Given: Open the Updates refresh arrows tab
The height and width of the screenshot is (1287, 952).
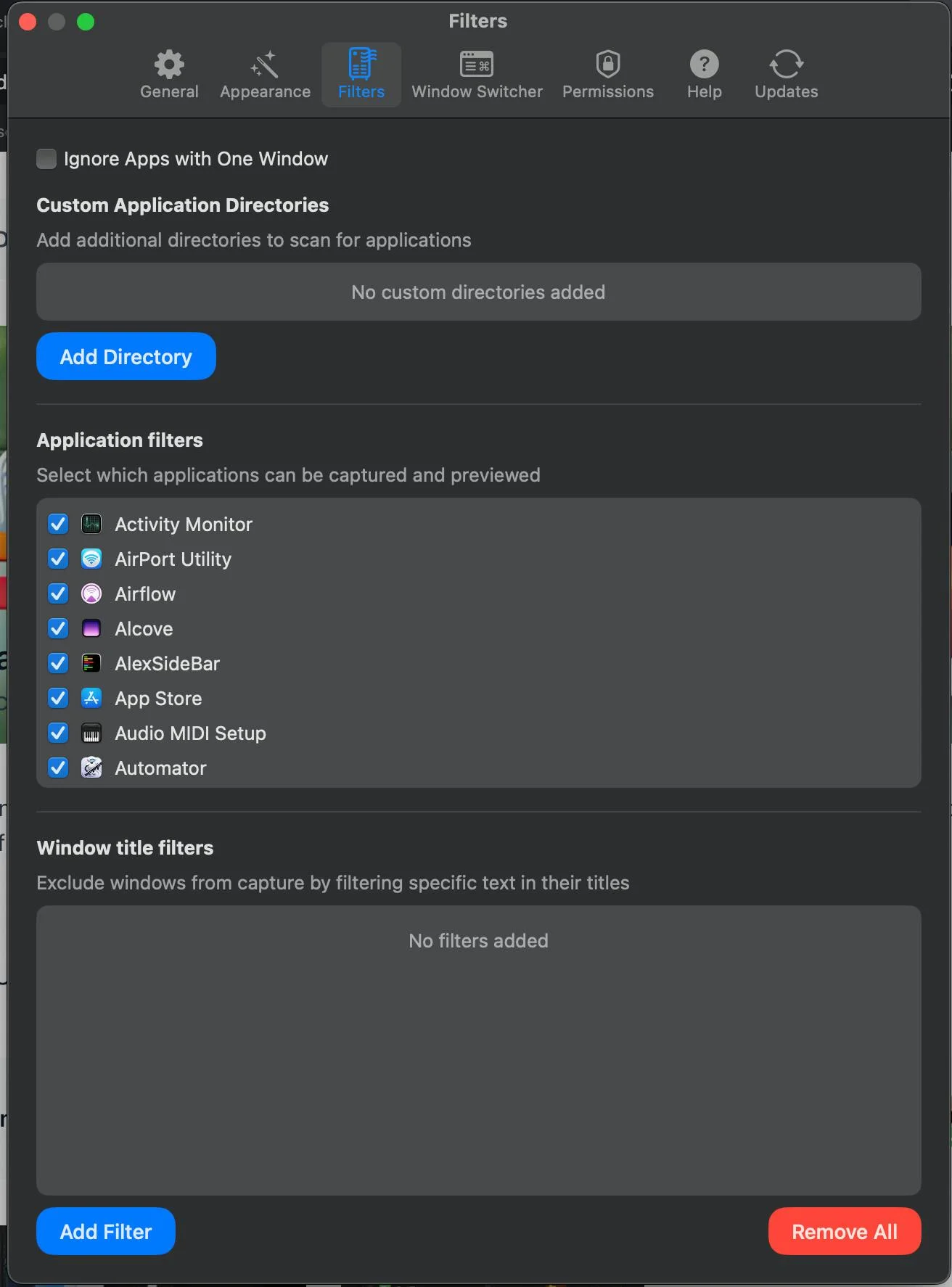Looking at the screenshot, I should (x=786, y=75).
